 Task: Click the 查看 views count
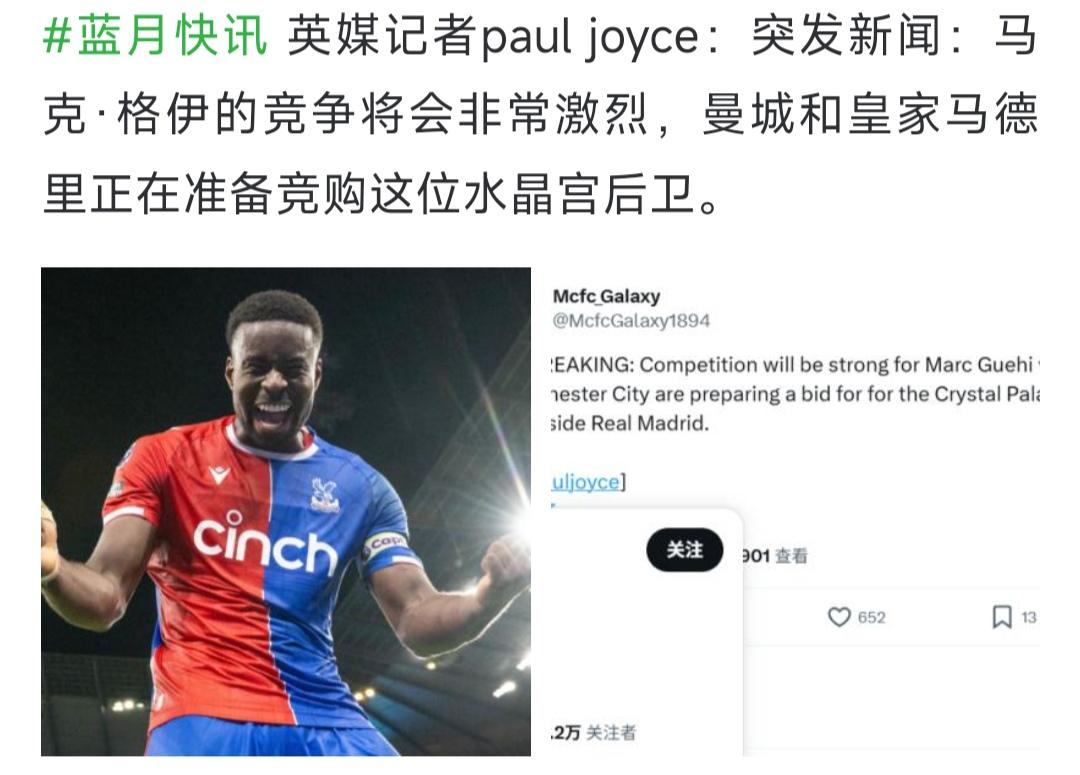click(x=774, y=556)
